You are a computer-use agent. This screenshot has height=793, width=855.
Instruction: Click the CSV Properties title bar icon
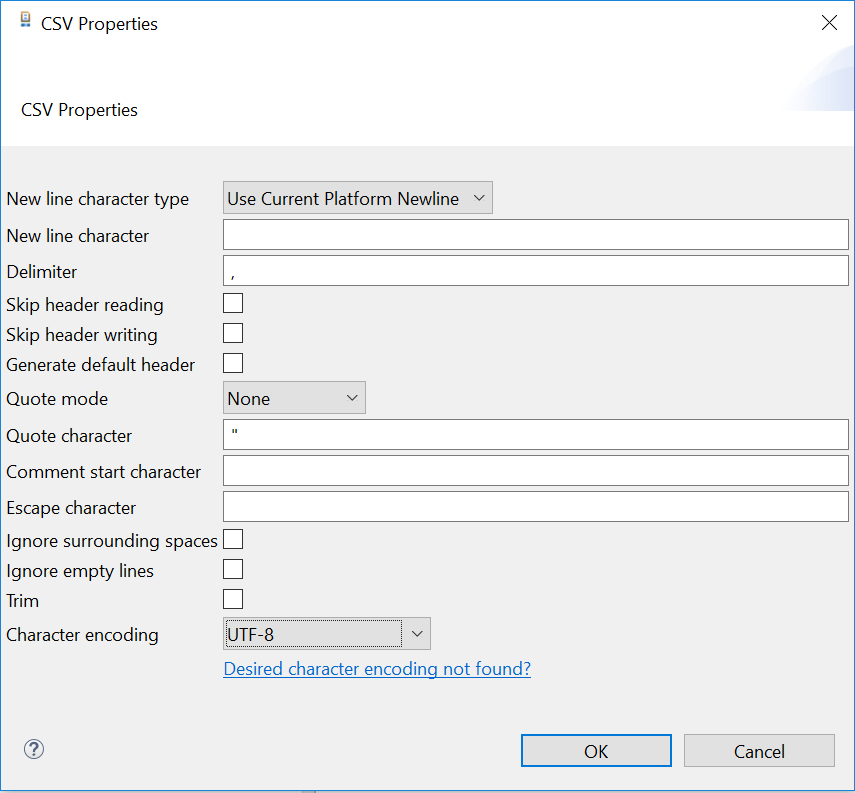26,22
